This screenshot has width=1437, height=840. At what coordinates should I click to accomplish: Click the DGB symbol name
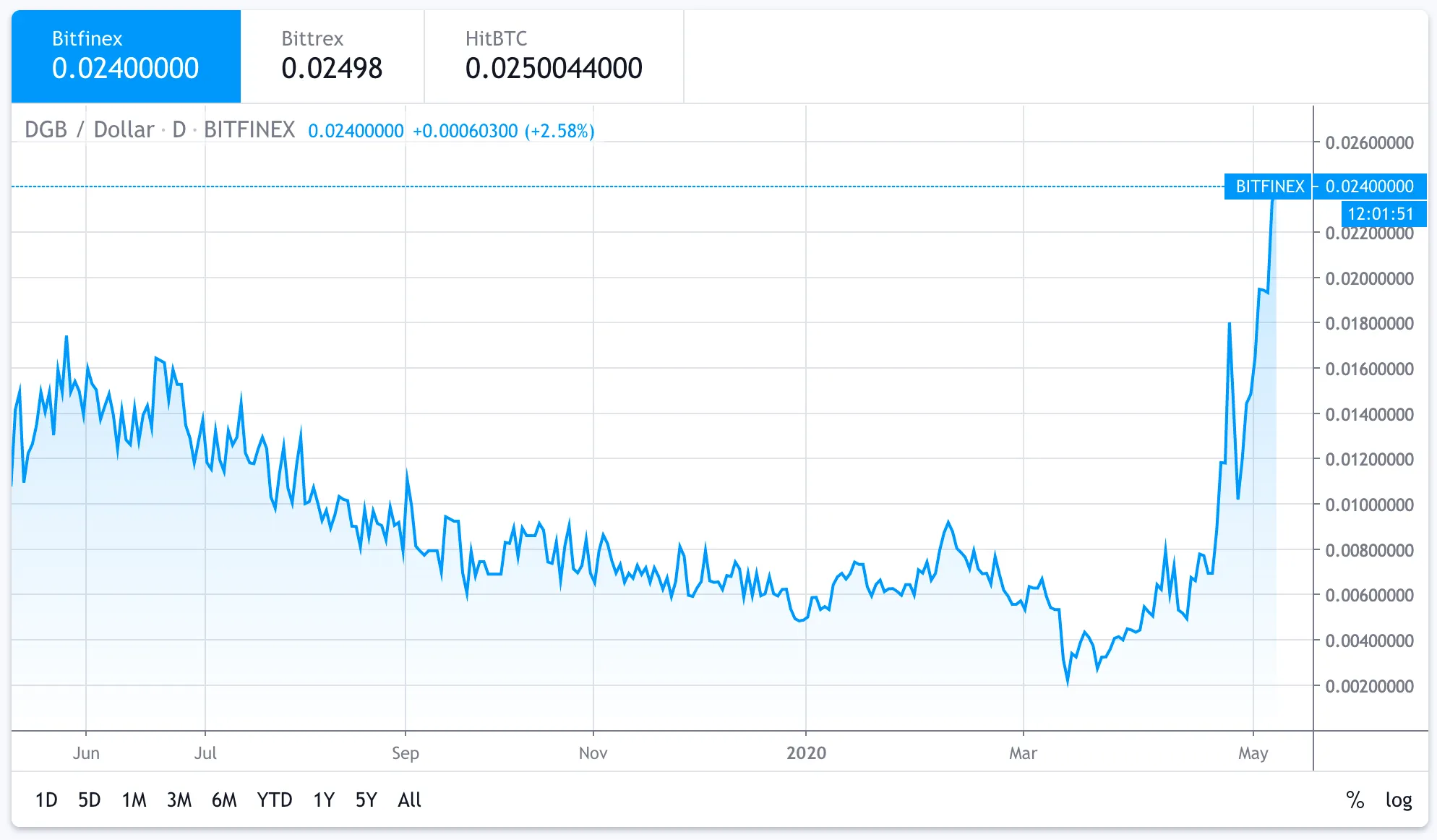(46, 130)
